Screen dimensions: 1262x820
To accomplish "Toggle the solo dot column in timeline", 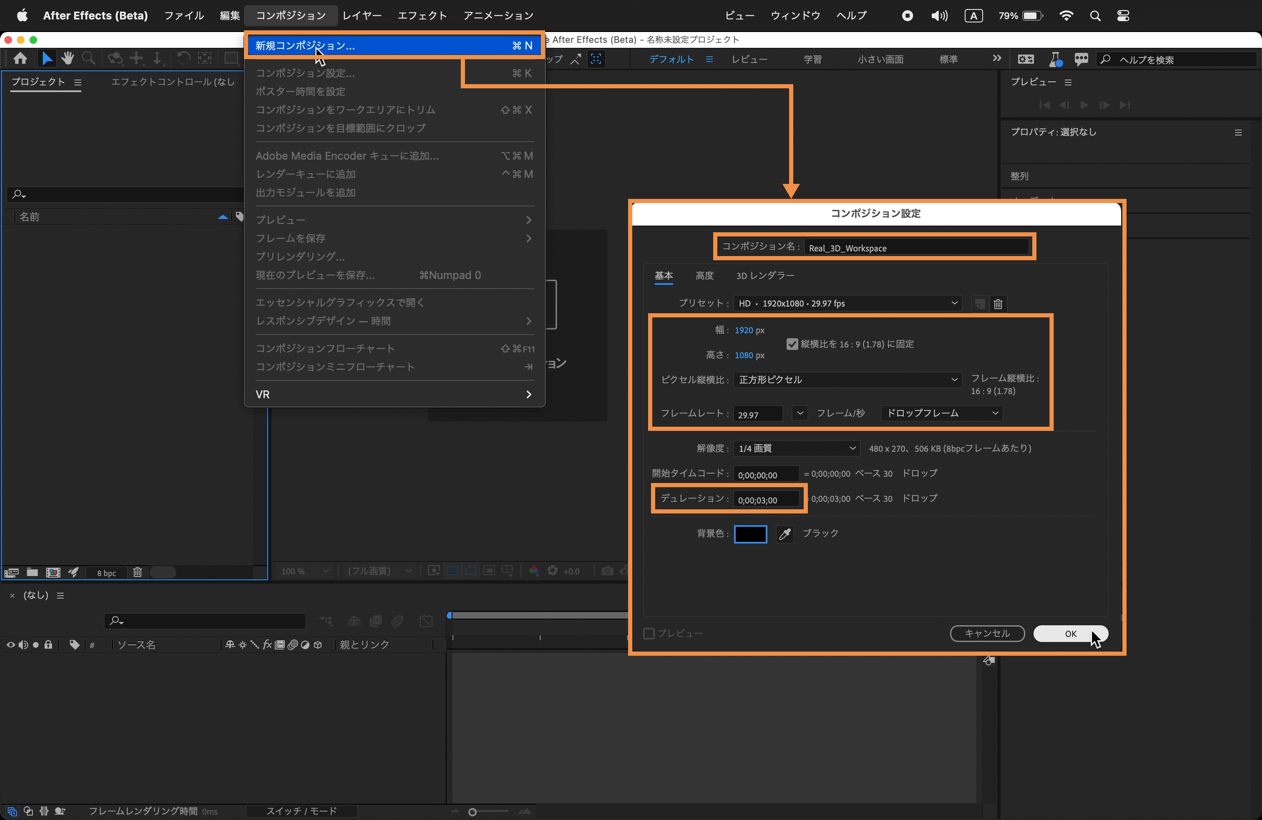I will (x=36, y=645).
